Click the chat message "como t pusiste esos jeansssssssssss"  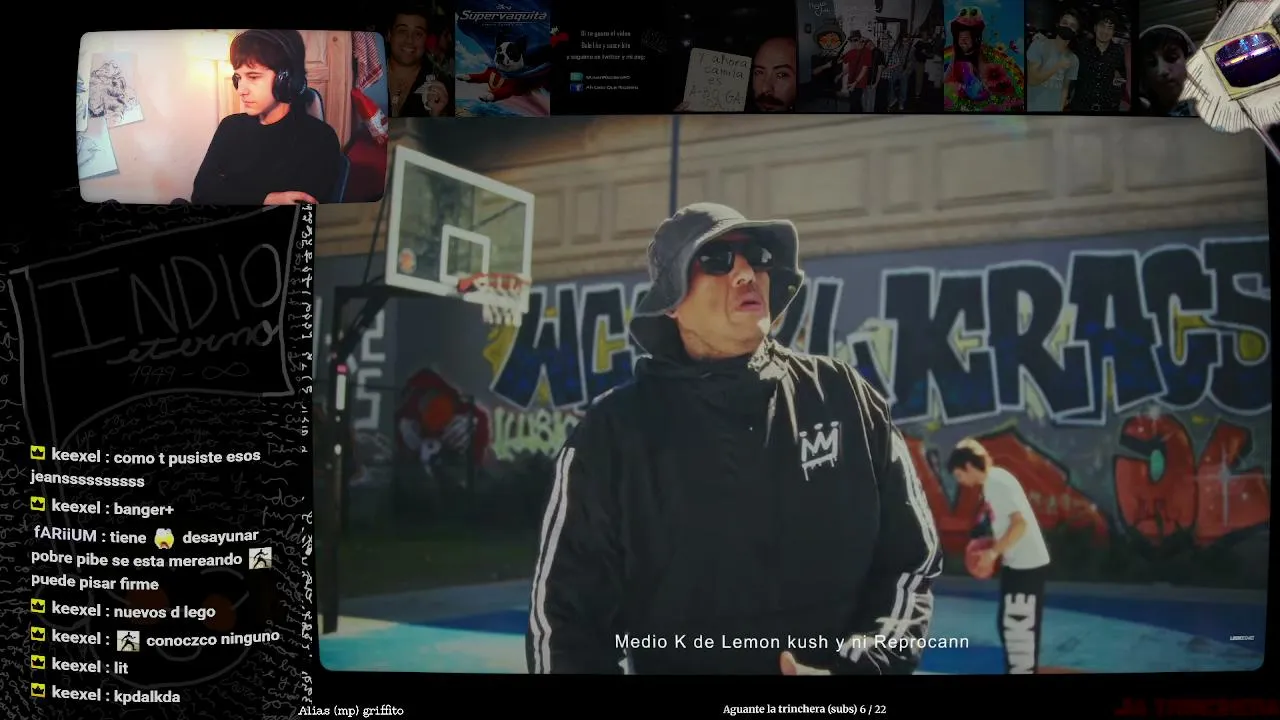[146, 468]
